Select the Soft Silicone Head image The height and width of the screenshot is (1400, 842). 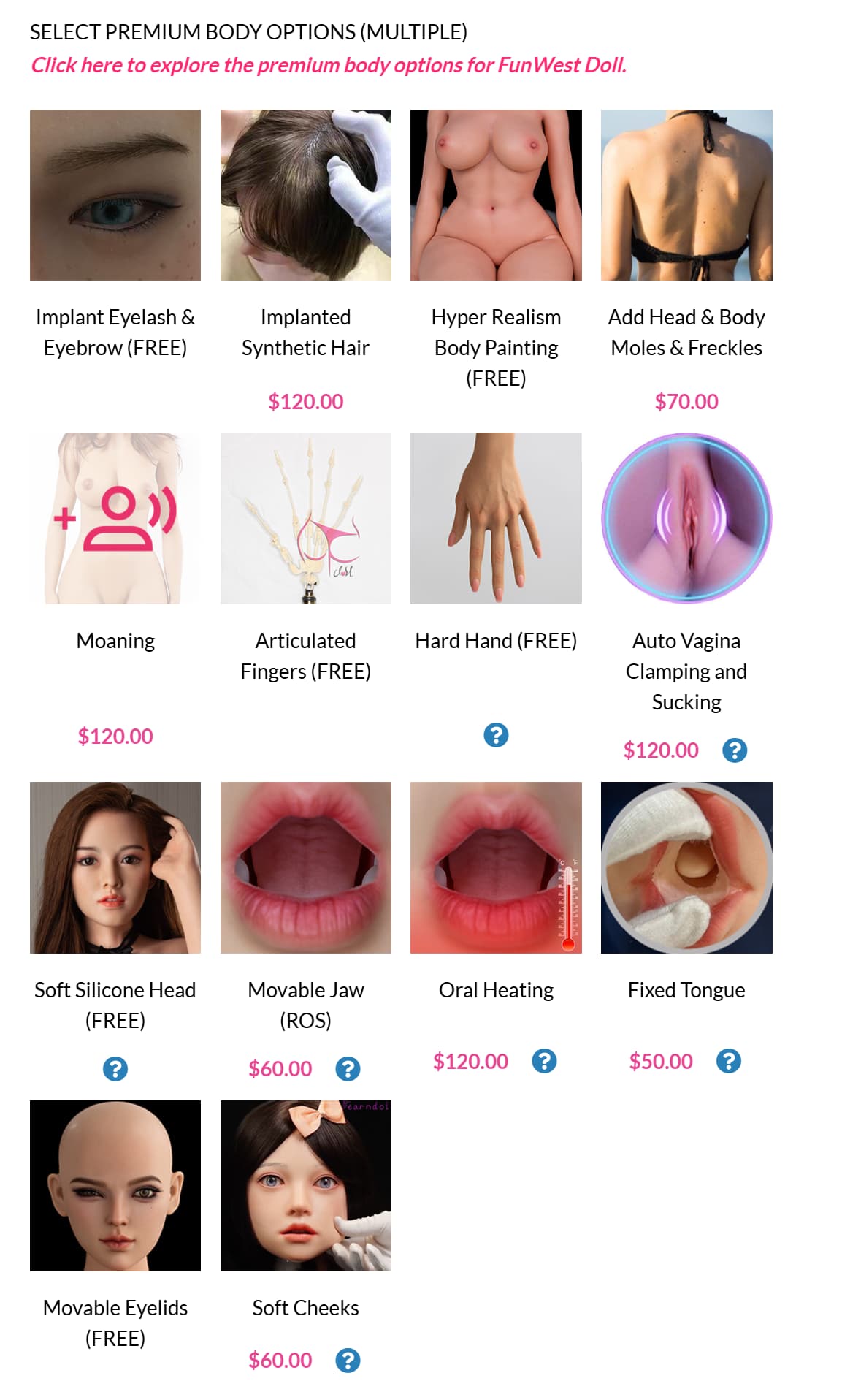tap(115, 867)
